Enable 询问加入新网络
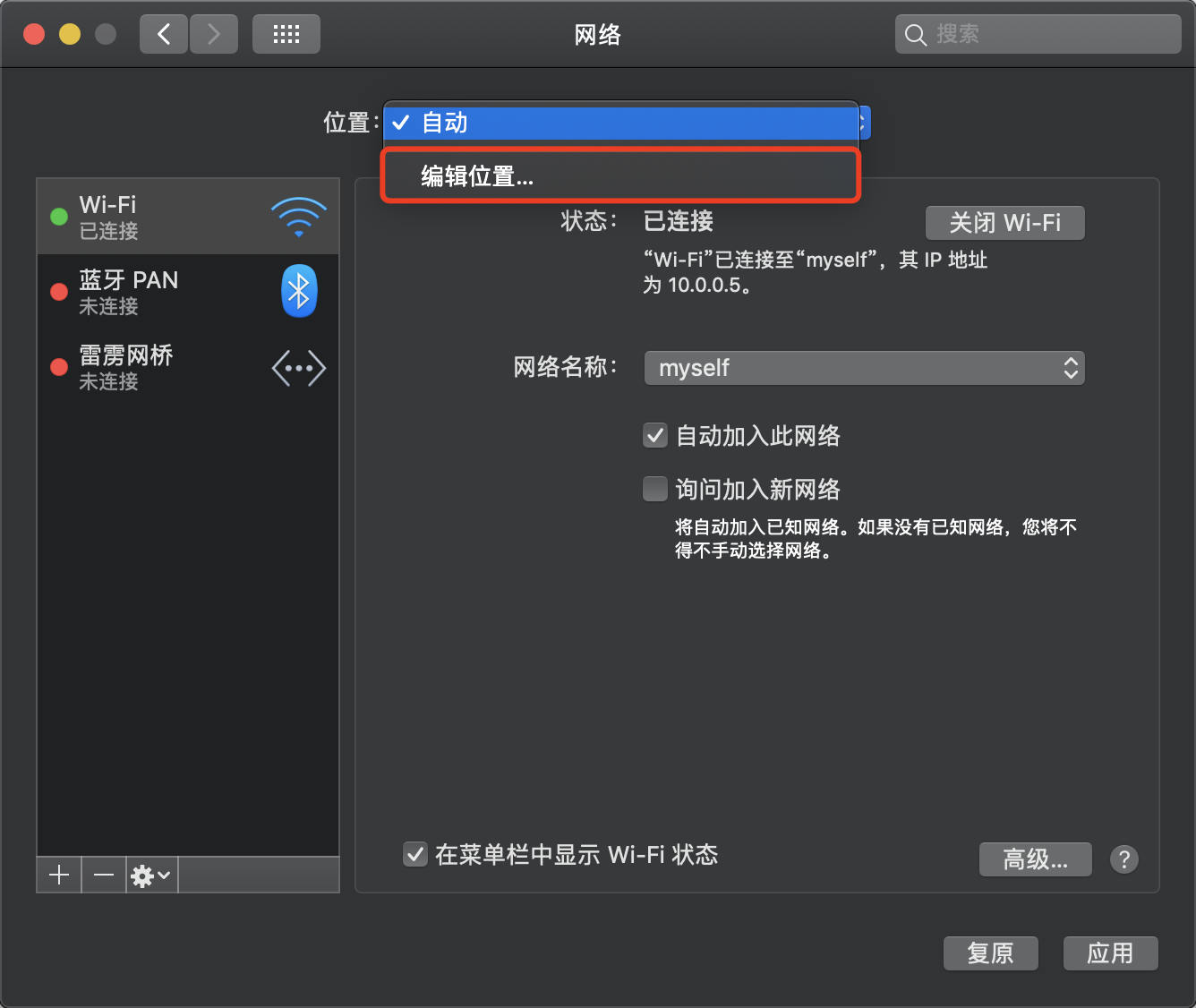The image size is (1196, 1008). pyautogui.click(x=654, y=489)
